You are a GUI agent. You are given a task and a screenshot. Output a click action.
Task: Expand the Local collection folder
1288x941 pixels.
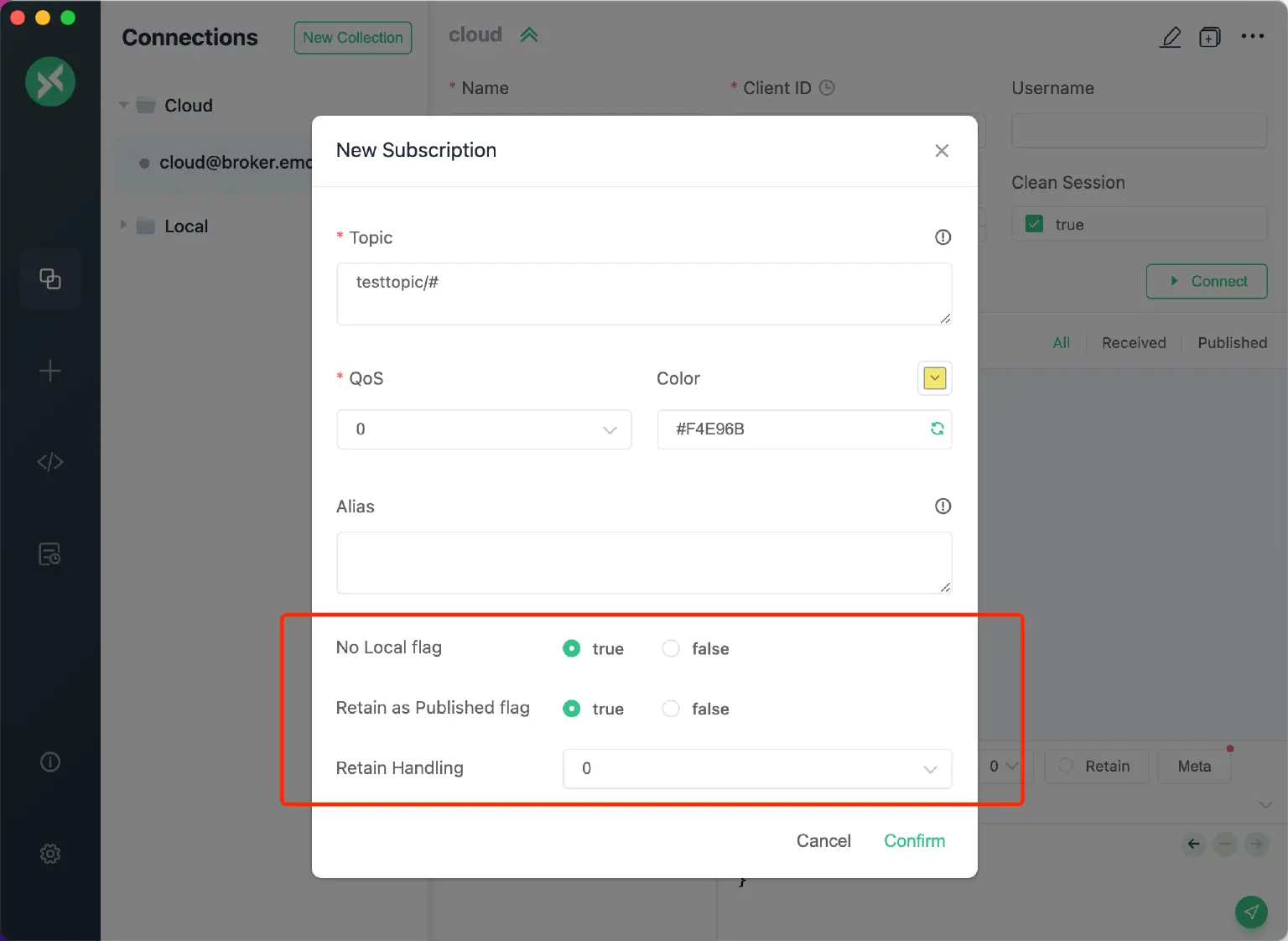click(x=122, y=225)
